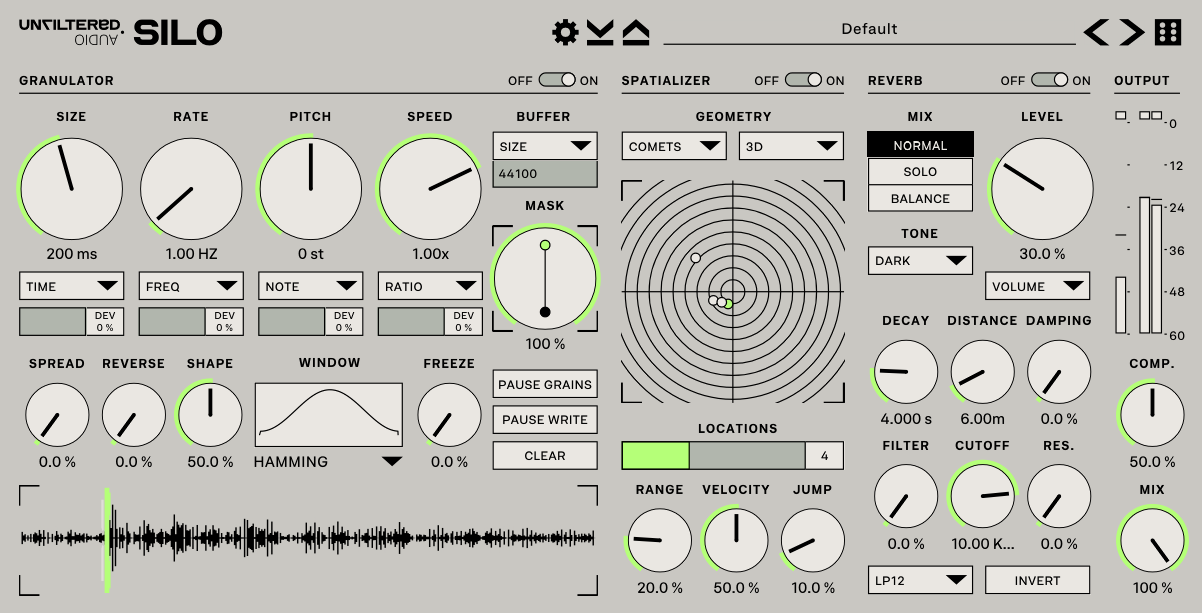Image resolution: width=1202 pixels, height=613 pixels.
Task: Go to next preset with right chevron
Action: click(x=1131, y=33)
